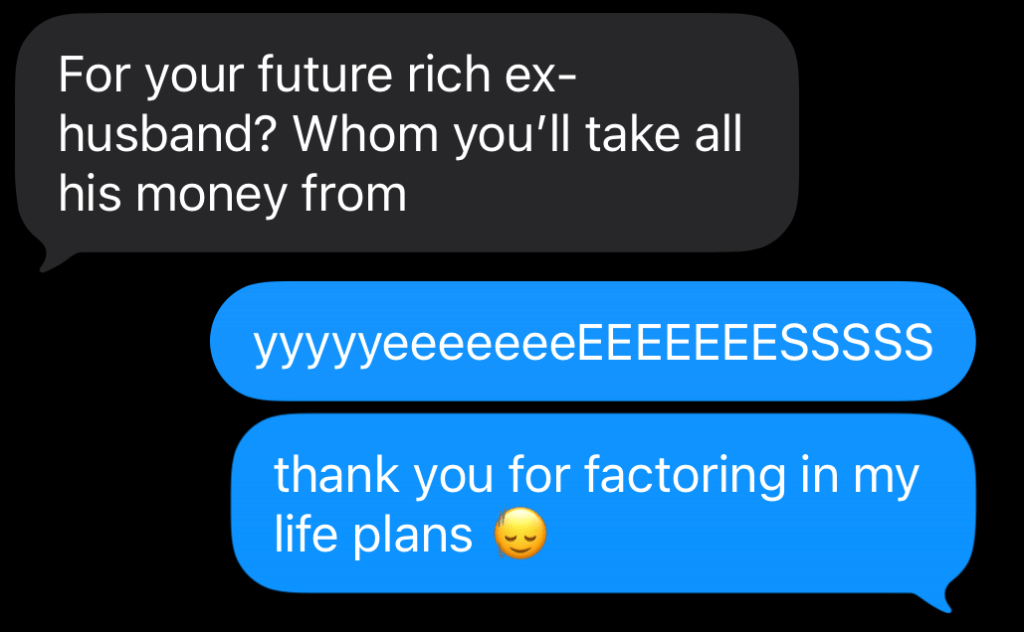
Task: Click the yyyyyeeeeeeeEEEEEEESSSSS message bubble
Action: coord(593,341)
